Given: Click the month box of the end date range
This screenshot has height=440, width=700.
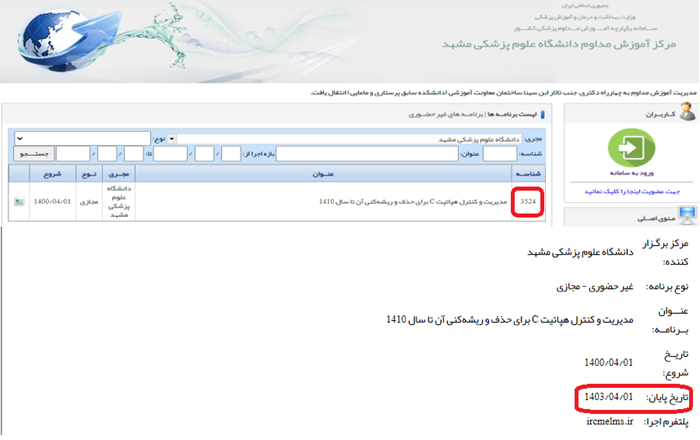Looking at the screenshot, I should 107,154.
